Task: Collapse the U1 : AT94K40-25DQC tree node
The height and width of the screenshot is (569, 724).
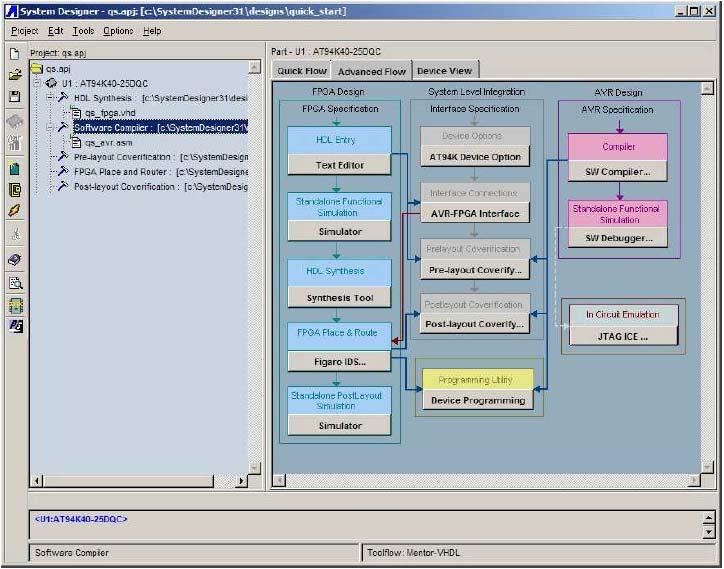Action: (x=37, y=84)
